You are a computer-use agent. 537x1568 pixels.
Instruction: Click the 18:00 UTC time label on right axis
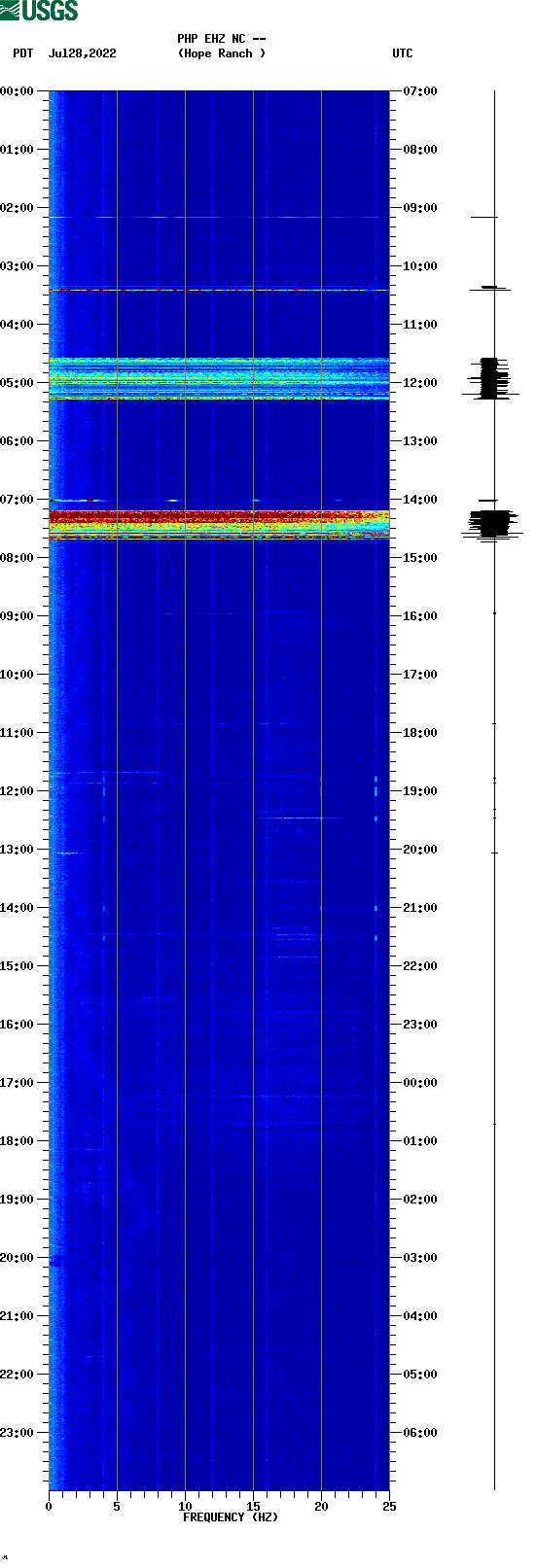pos(420,733)
